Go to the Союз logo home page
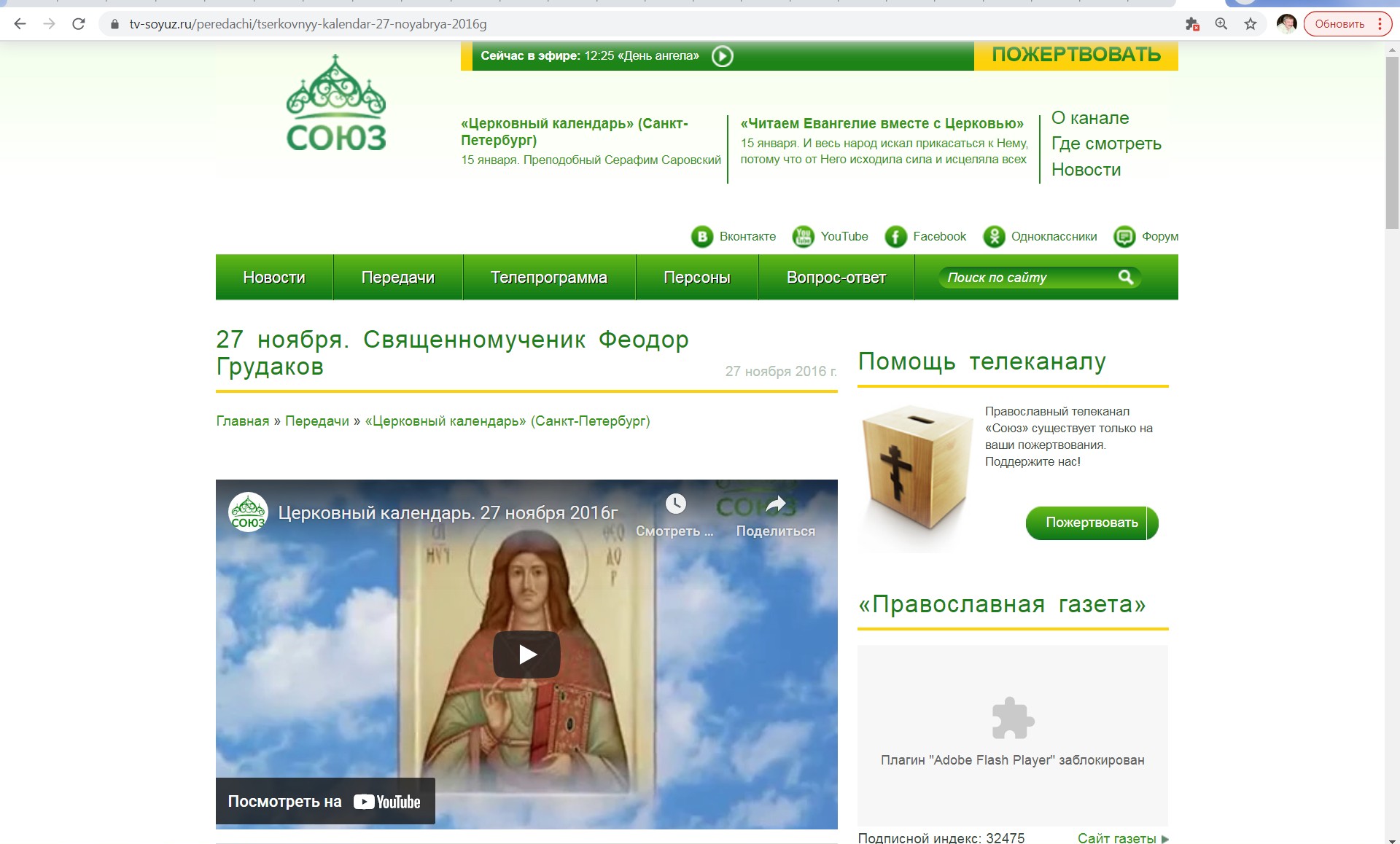This screenshot has width=1400, height=844. (x=336, y=103)
